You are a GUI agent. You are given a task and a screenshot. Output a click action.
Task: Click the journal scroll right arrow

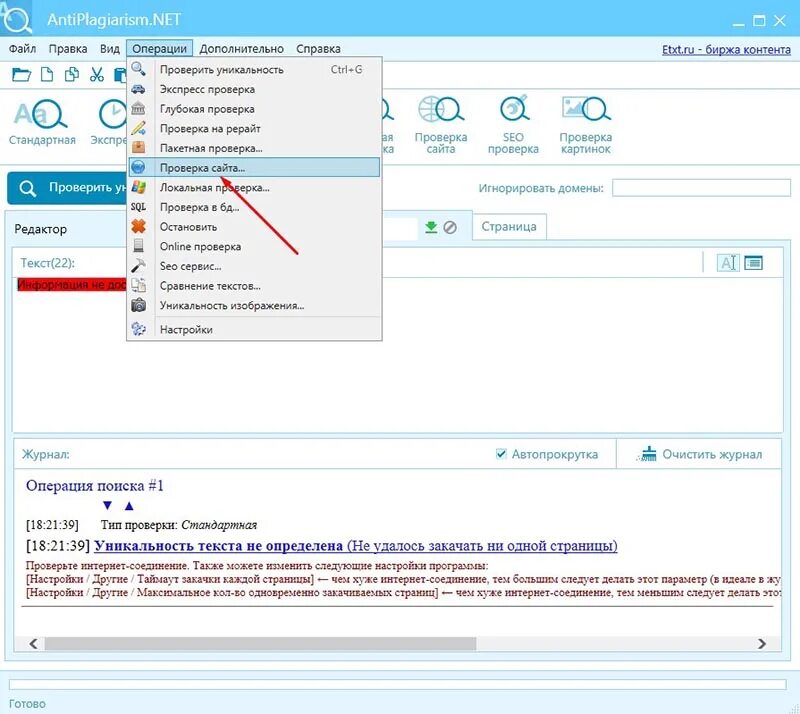coord(762,644)
